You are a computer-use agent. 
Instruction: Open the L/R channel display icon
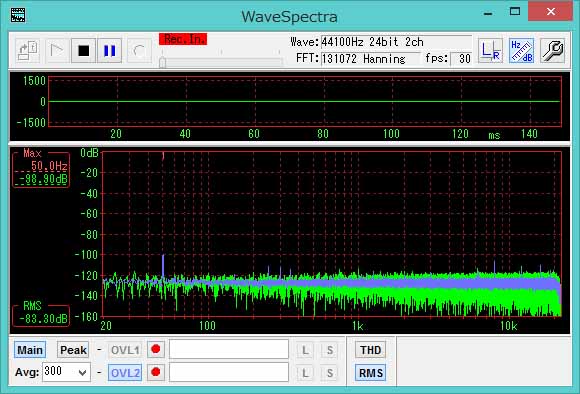coord(490,51)
